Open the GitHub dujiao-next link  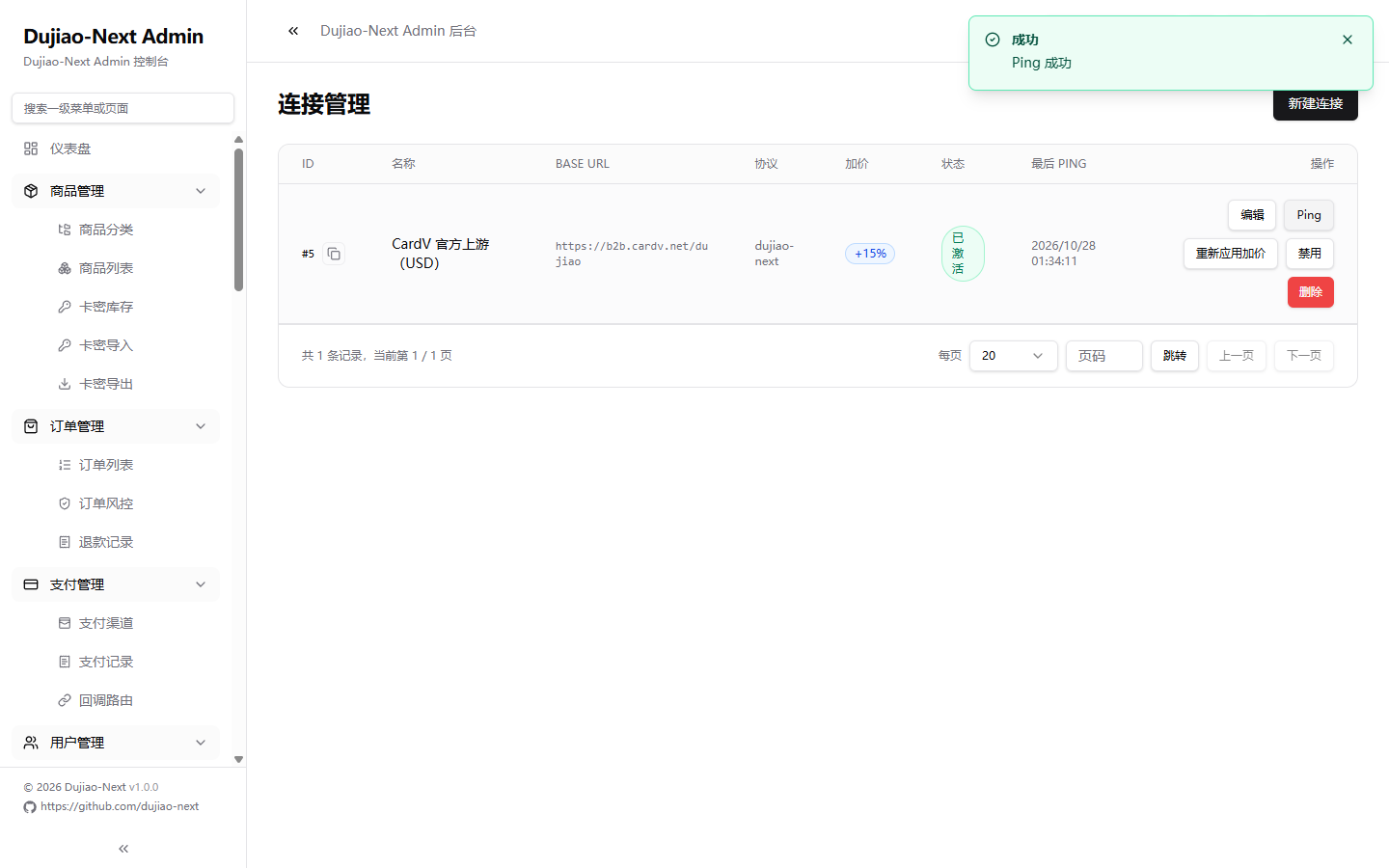(120, 806)
